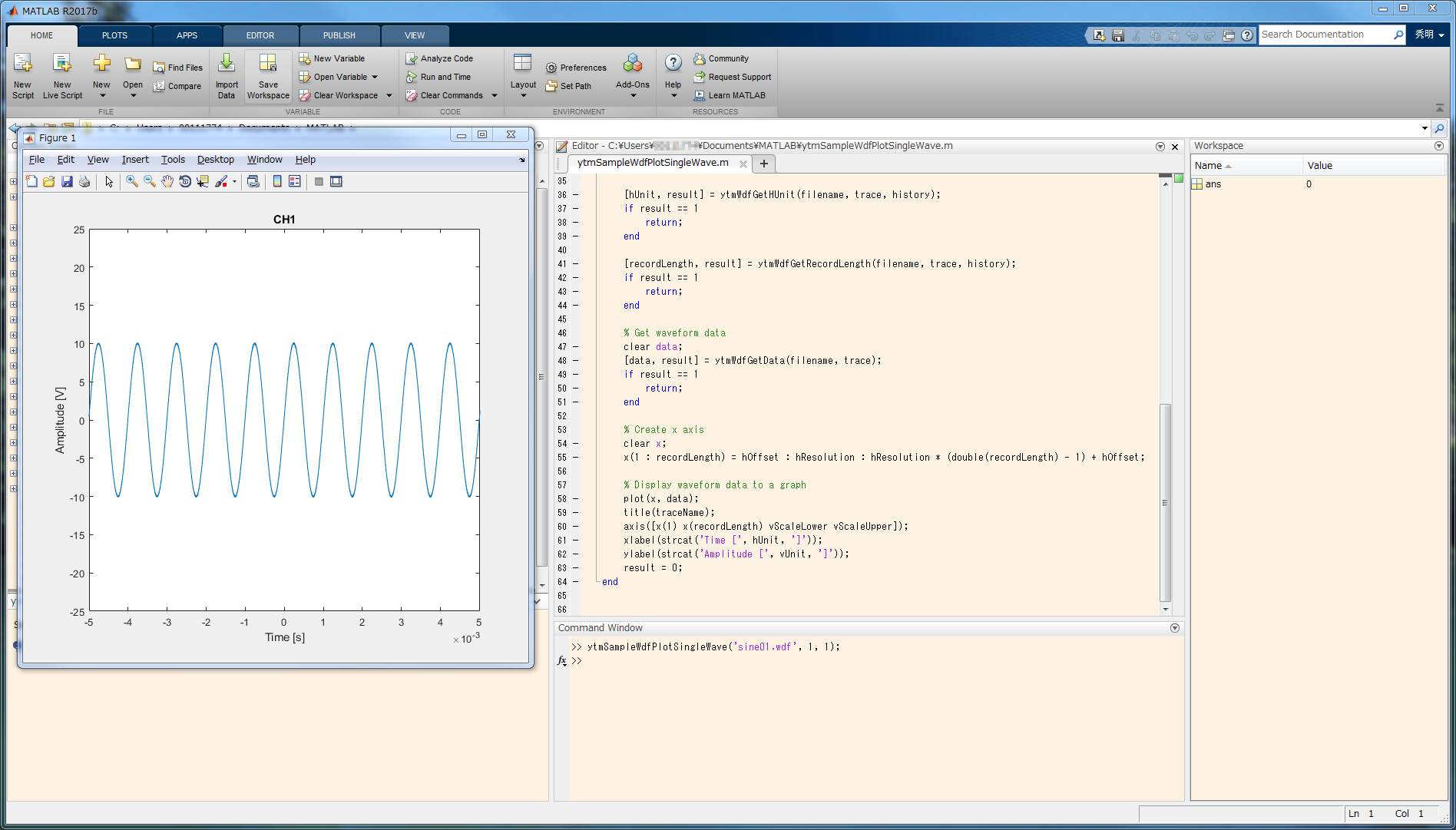Viewport: 1456px width, 830px height.
Task: Toggle the Insert Legend button
Action: coord(295,182)
